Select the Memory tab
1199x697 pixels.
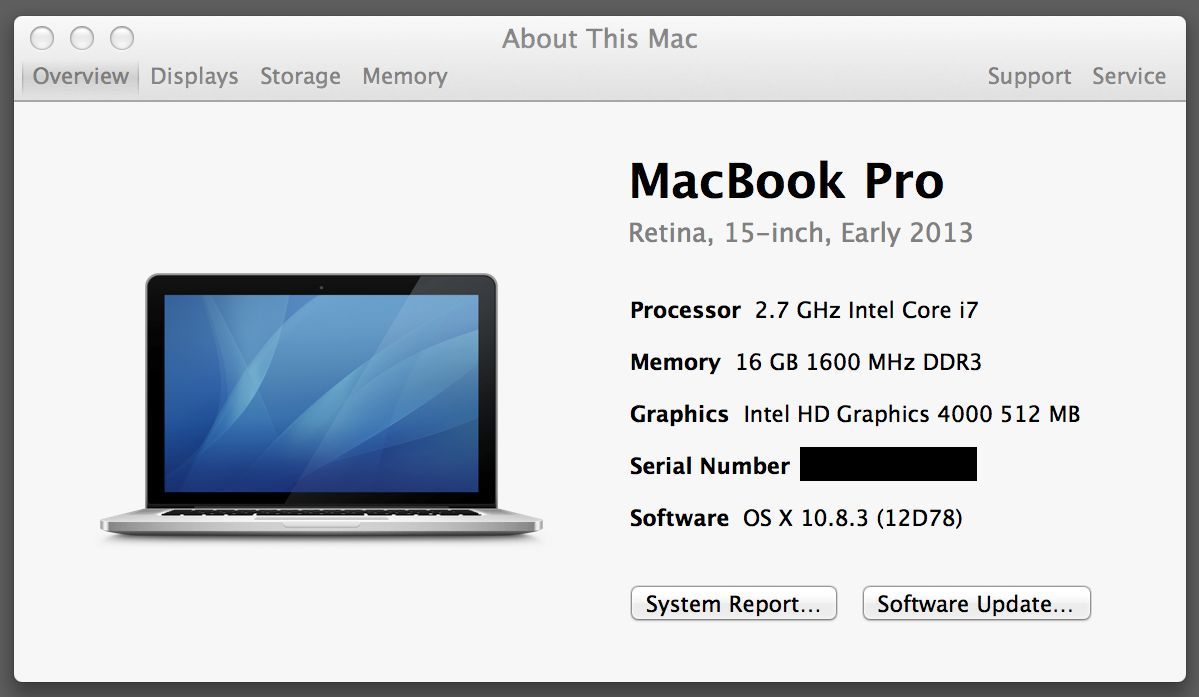(x=404, y=76)
